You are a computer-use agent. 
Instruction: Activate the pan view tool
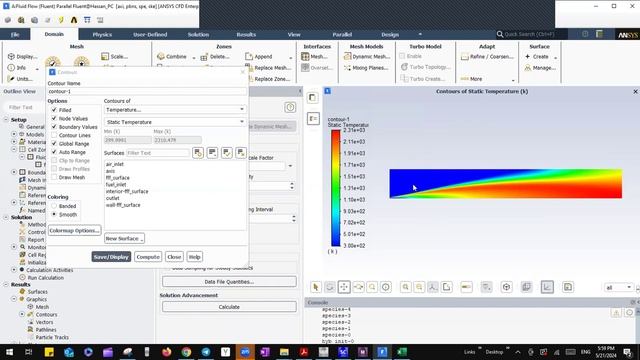point(344,287)
